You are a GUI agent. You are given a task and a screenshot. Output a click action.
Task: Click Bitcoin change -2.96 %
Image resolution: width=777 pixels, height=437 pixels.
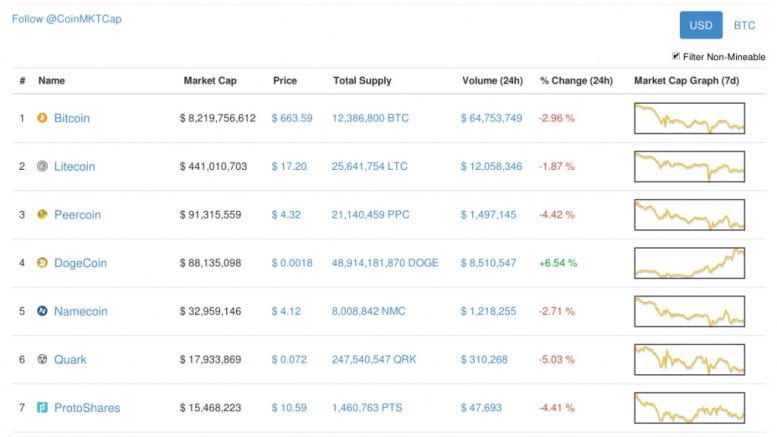pos(557,118)
